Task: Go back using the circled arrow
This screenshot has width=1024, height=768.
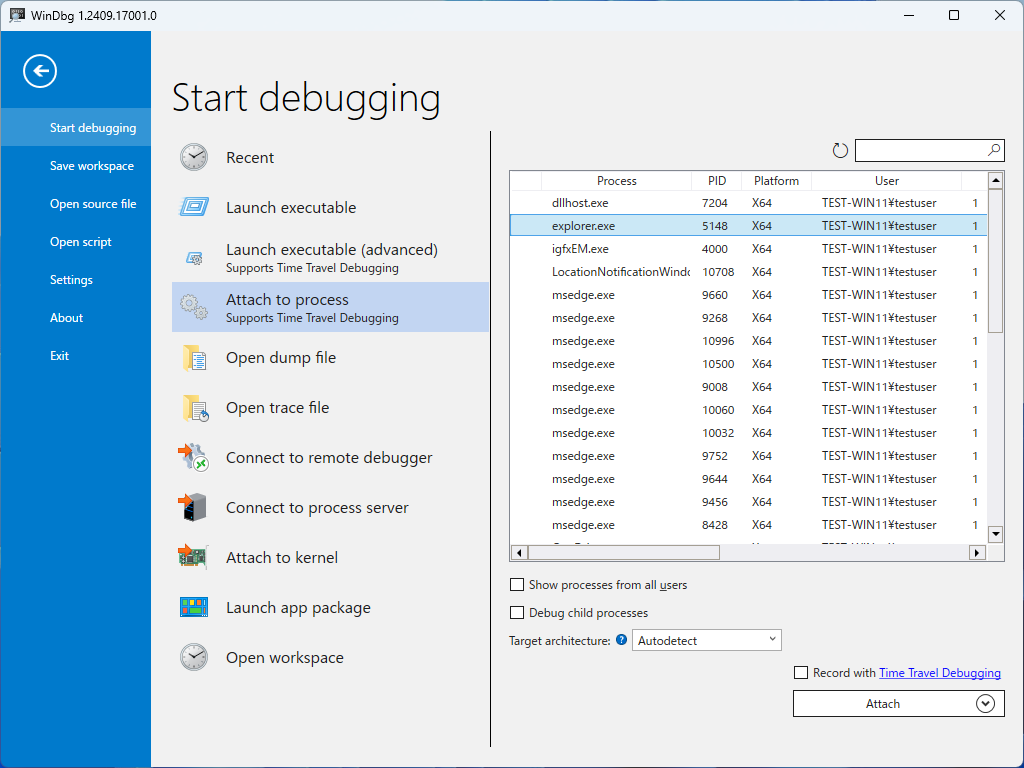Action: tap(40, 71)
